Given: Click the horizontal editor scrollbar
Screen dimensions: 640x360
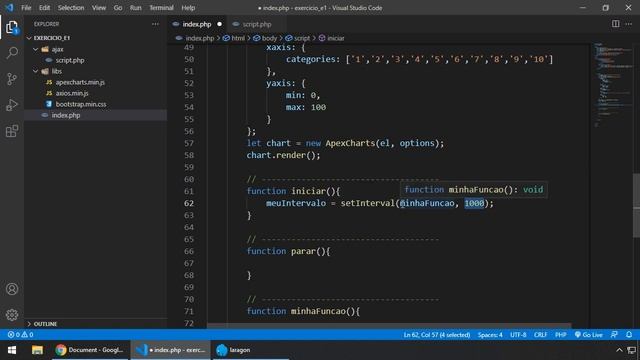Looking at the screenshot, I should point(389,326).
